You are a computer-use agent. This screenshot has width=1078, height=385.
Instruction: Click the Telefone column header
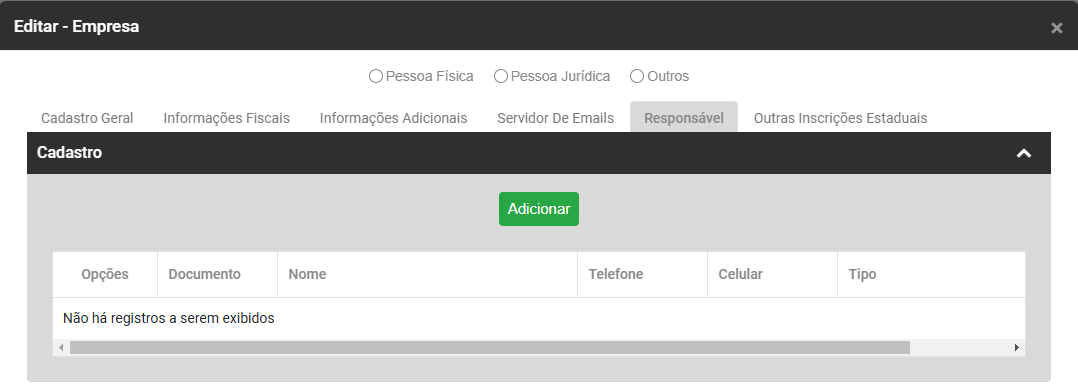coord(642,274)
